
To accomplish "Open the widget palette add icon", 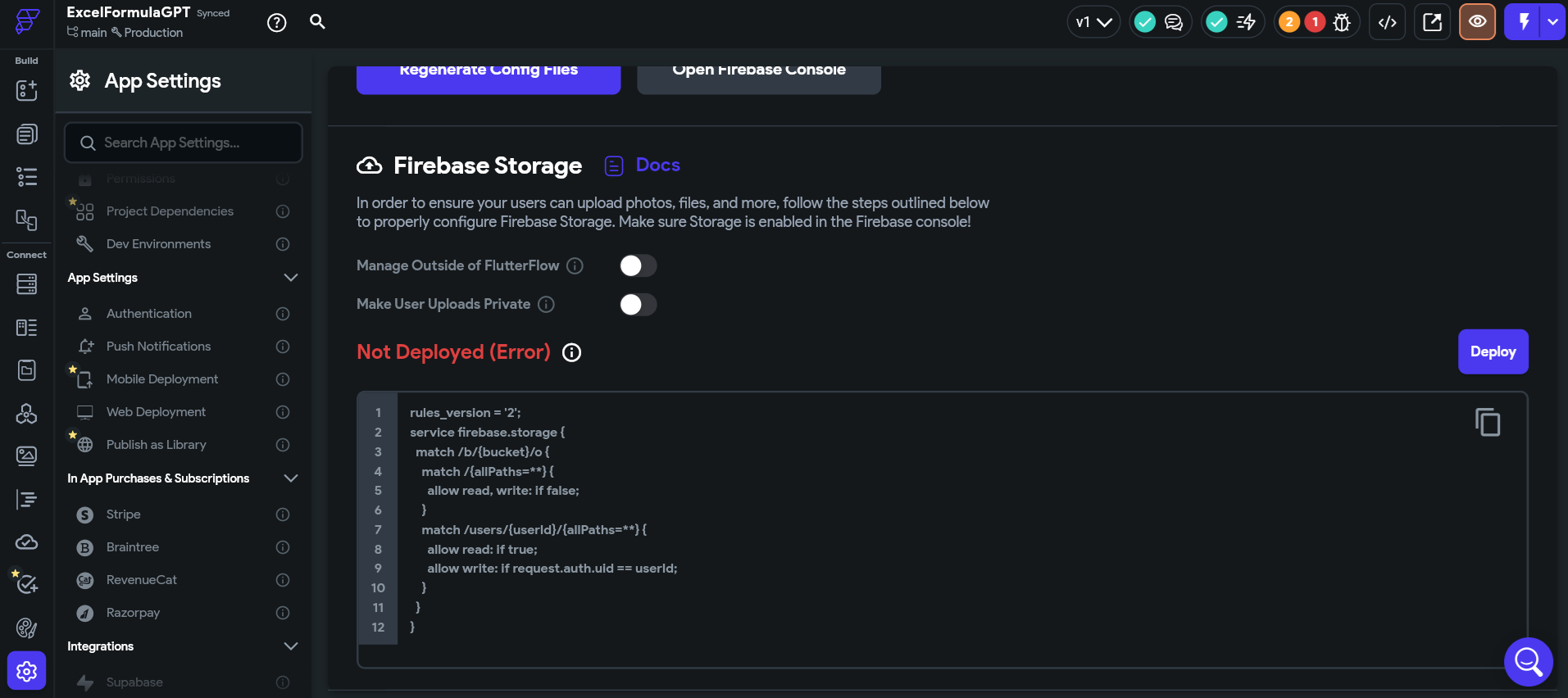I will (27, 90).
